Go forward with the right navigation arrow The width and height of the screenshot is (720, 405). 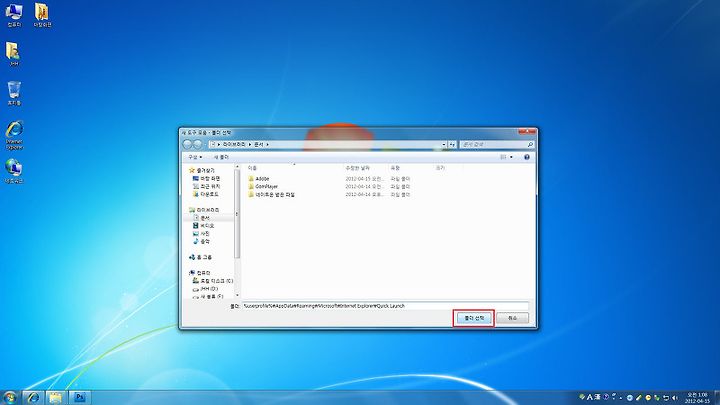click(198, 144)
